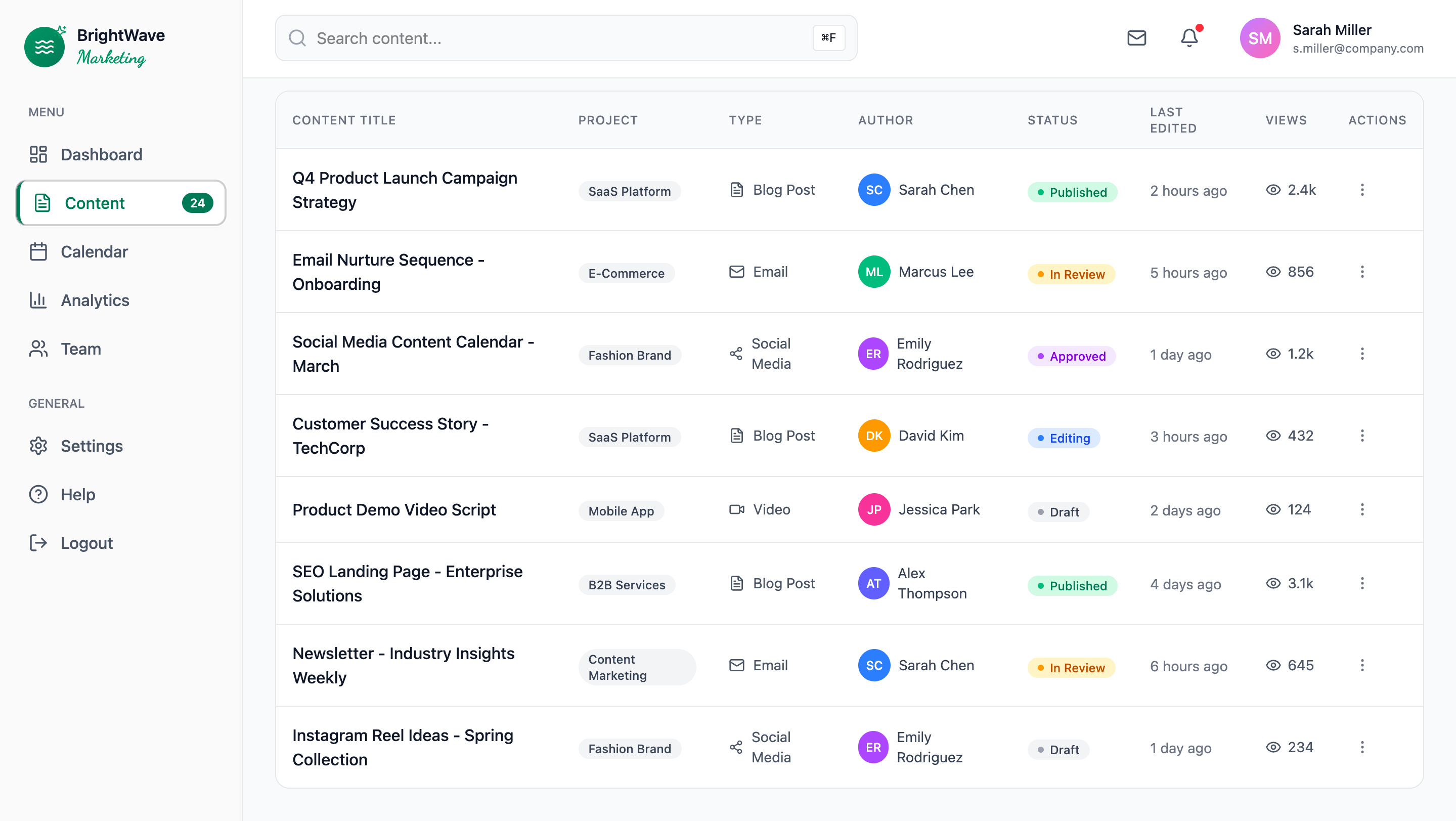Click the video icon in Product Demo row
The image size is (1456, 821).
[736, 509]
